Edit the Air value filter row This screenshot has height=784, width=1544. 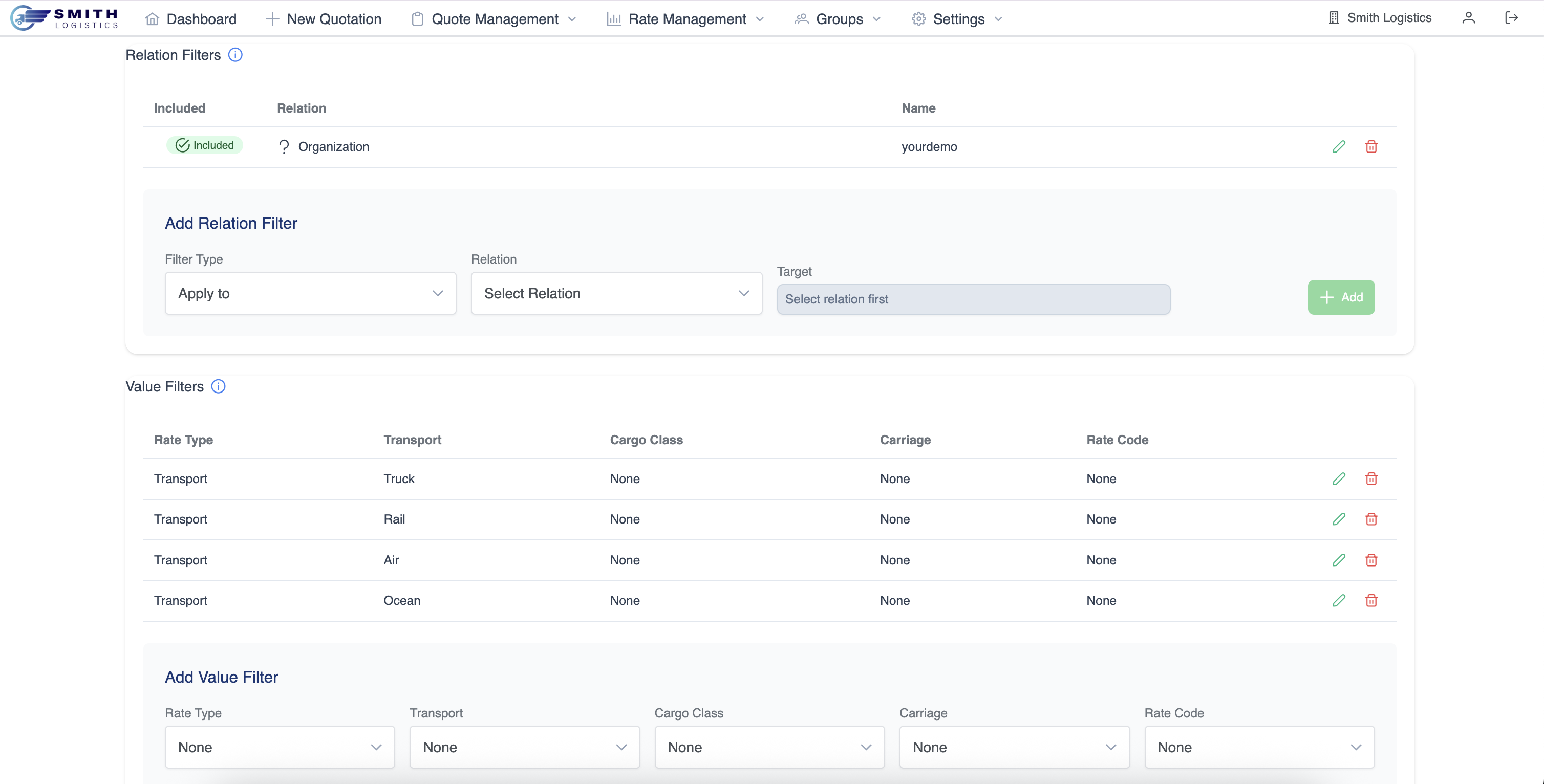tap(1338, 560)
